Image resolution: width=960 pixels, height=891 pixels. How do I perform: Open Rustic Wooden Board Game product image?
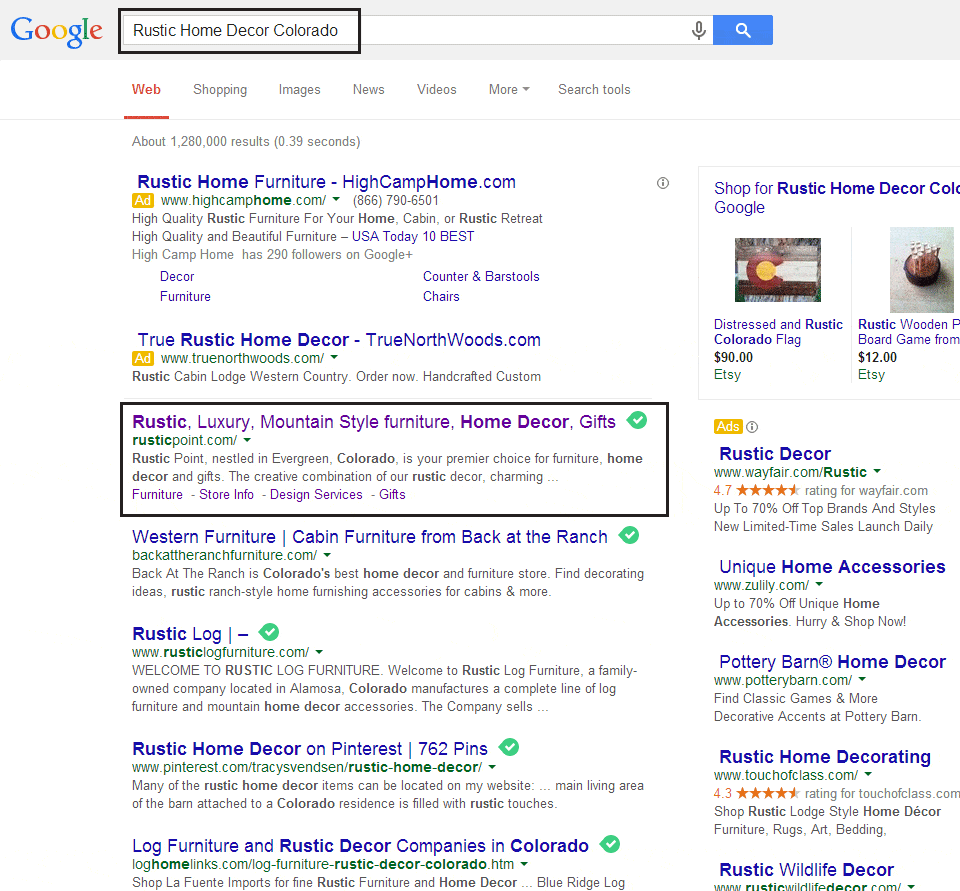(x=921, y=270)
